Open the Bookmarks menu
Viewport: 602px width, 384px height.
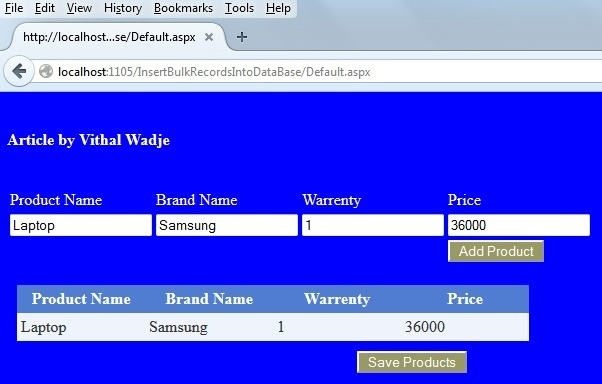click(183, 8)
